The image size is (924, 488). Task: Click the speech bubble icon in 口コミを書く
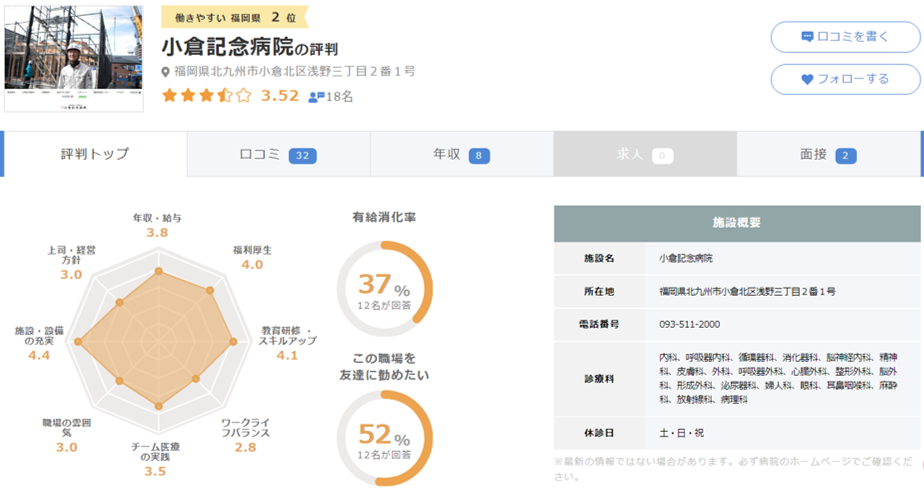click(807, 37)
